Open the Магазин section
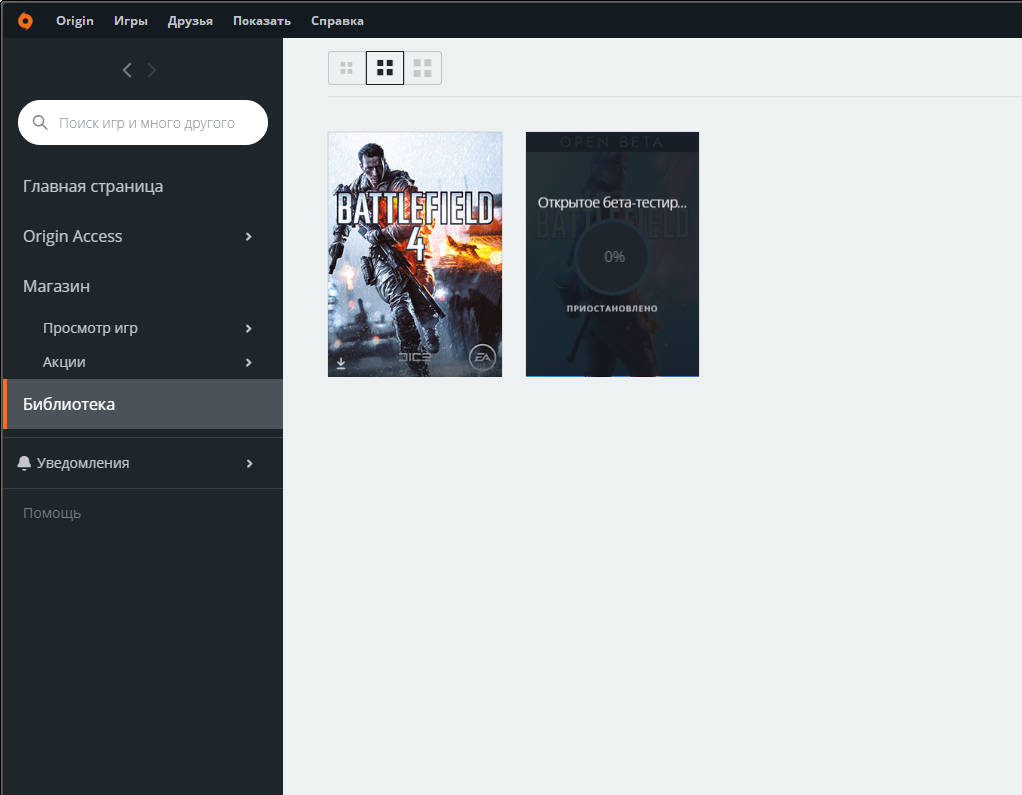 pos(57,286)
